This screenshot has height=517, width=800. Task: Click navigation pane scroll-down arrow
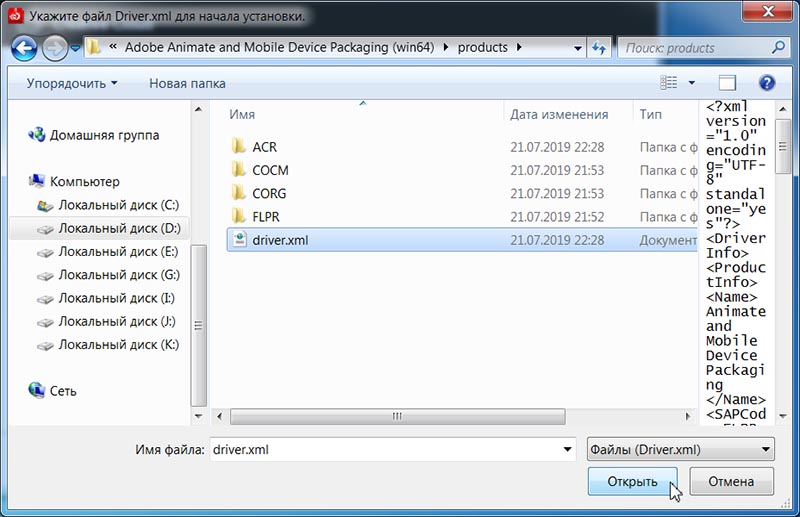(198, 416)
